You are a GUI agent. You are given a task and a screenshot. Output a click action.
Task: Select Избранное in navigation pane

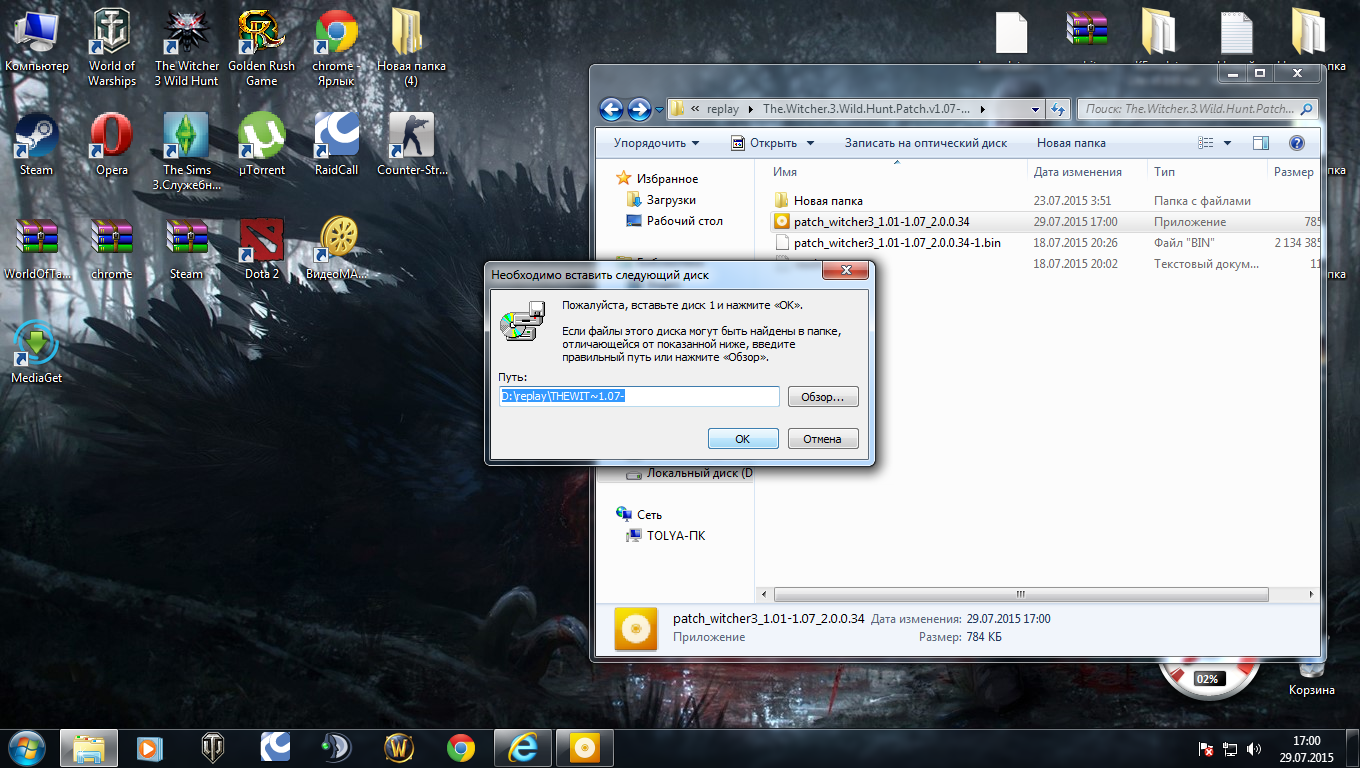pyautogui.click(x=657, y=179)
